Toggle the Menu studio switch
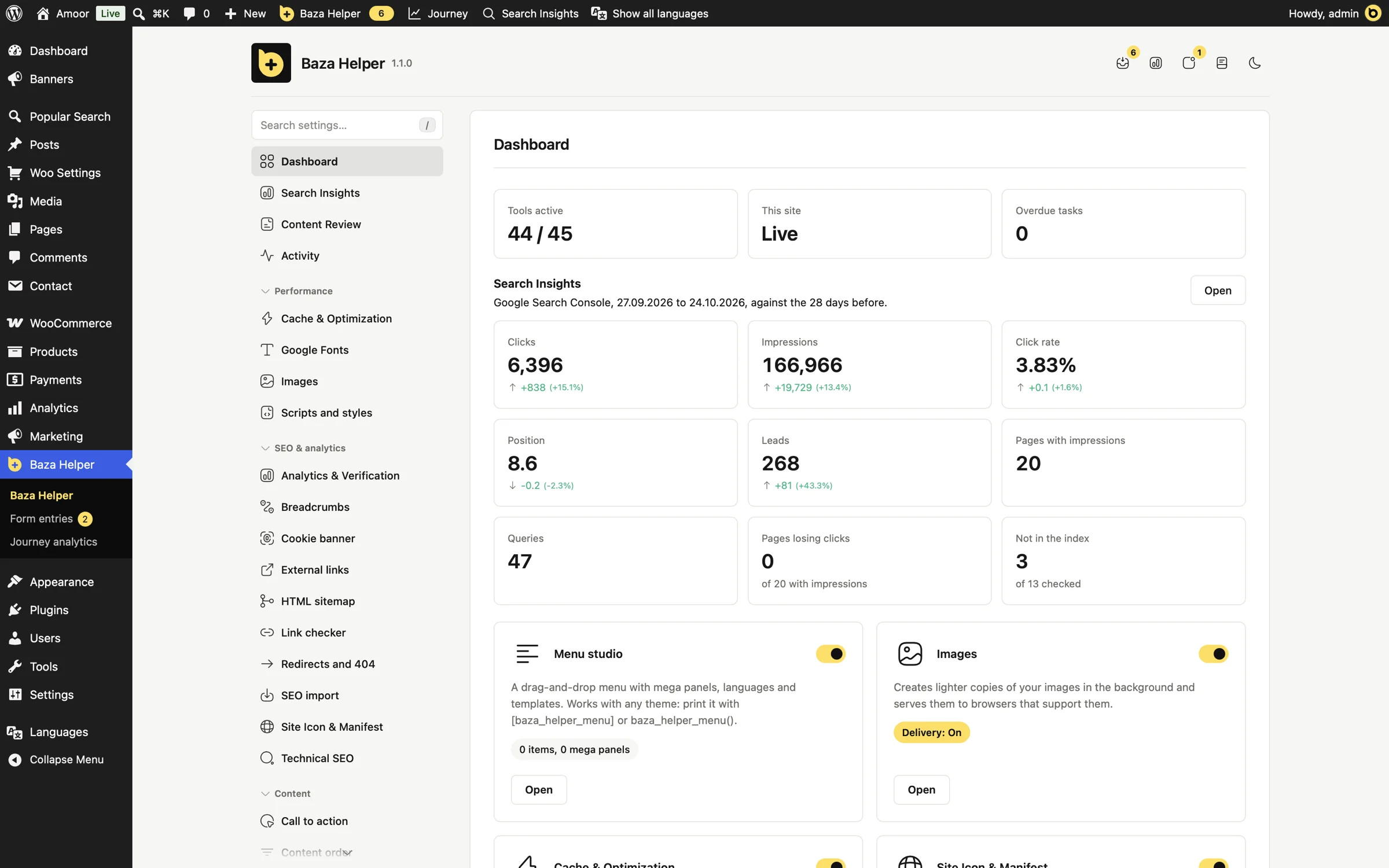 click(831, 654)
